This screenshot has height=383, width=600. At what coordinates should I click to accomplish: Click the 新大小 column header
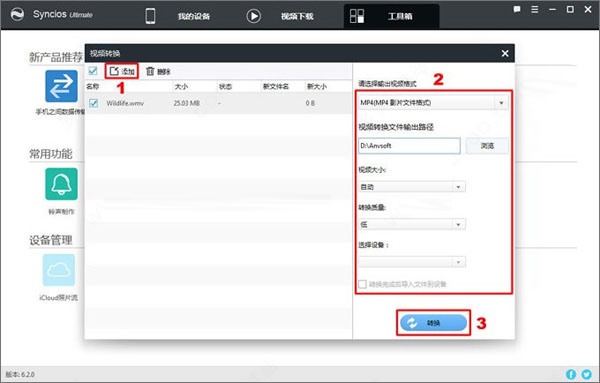(316, 86)
